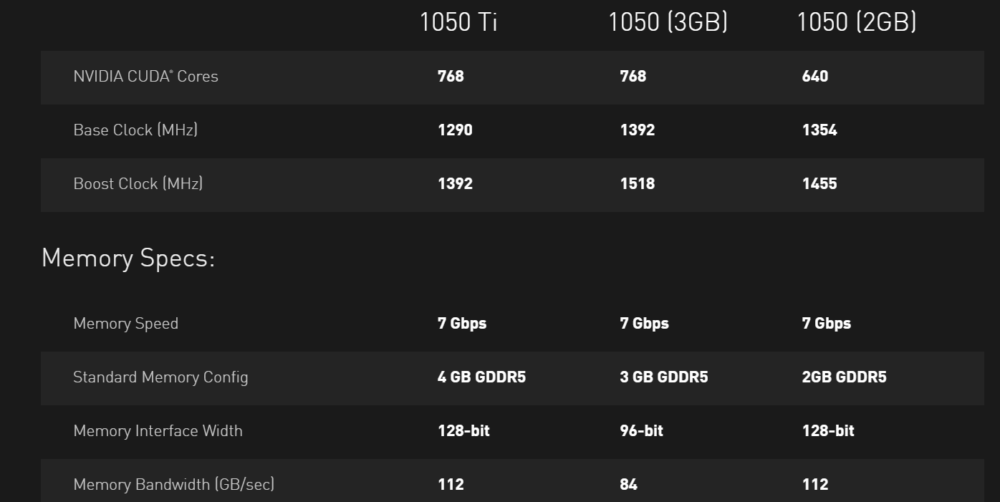
Task: Click the 3 GB GDDR5 value
Action: tap(664, 377)
